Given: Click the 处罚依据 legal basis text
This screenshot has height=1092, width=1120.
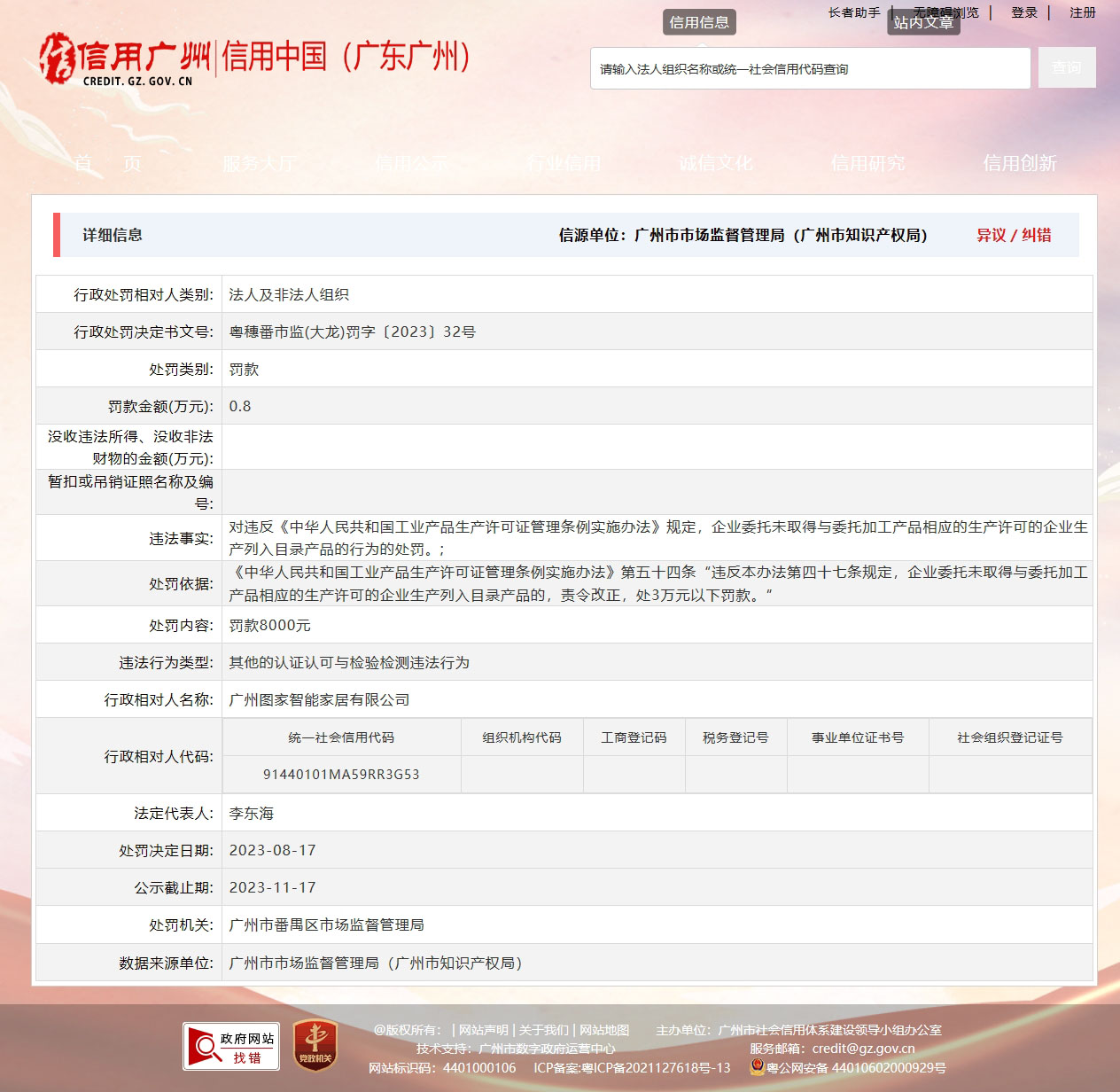Looking at the screenshot, I should [658, 583].
